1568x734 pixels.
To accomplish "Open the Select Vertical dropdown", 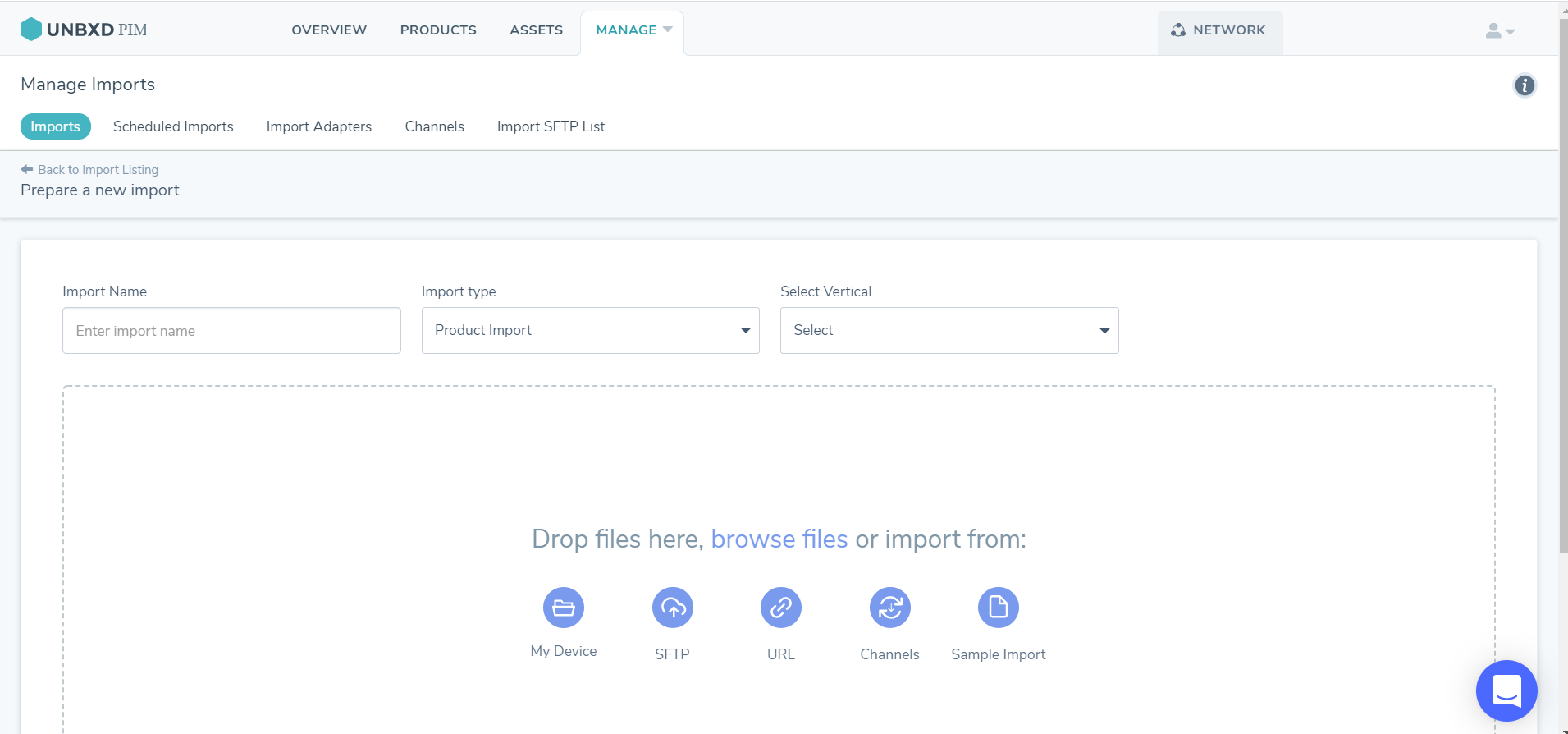I will pyautogui.click(x=949, y=331).
